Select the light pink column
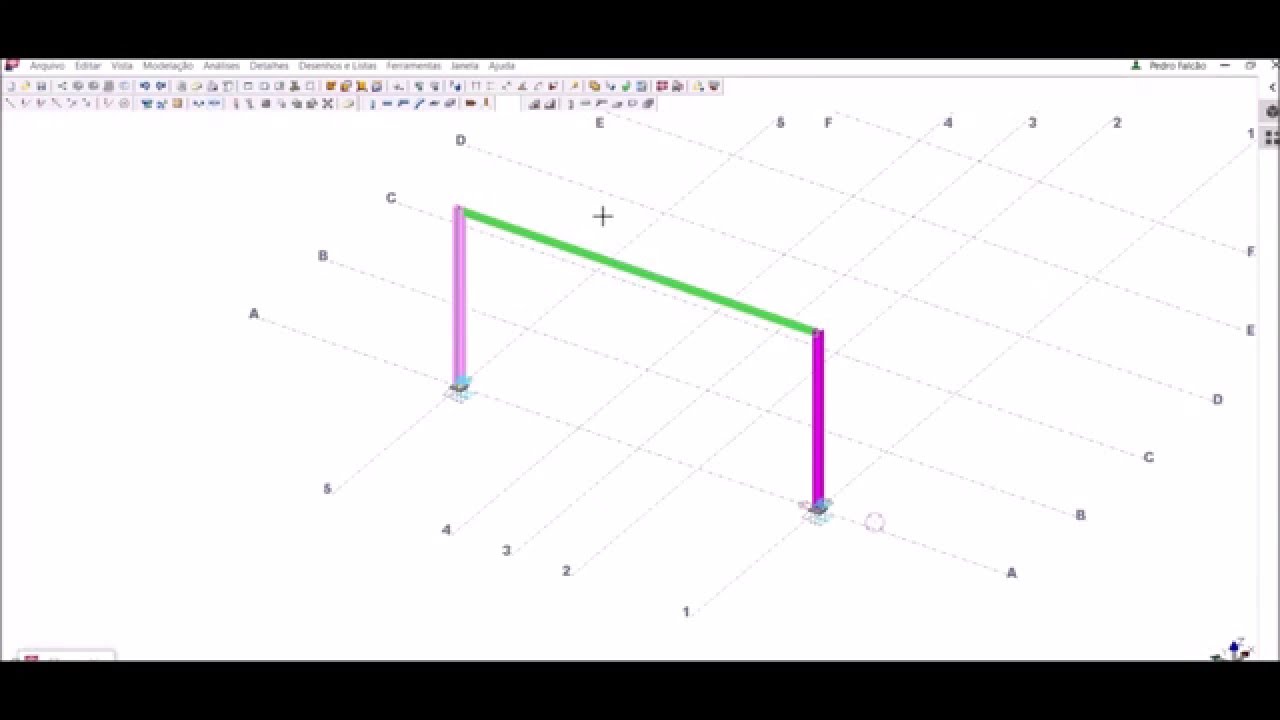Viewport: 1280px width, 720px height. (459, 295)
